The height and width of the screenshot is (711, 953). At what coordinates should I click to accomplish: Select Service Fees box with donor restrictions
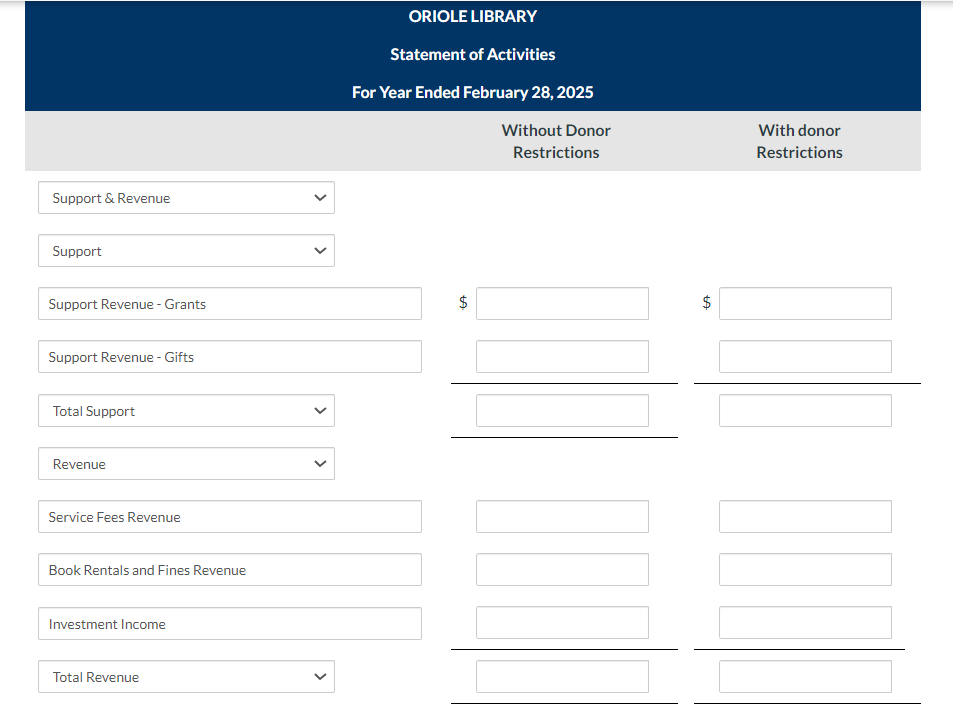[x=805, y=517]
